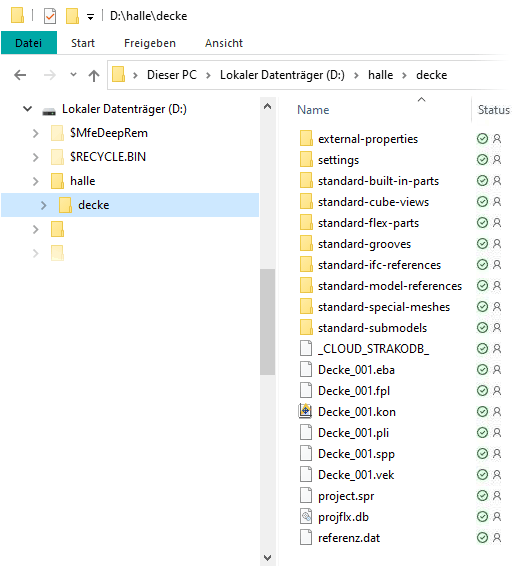Click the settings folder icon
Image resolution: width=512 pixels, height=567 pixels.
pos(306,159)
